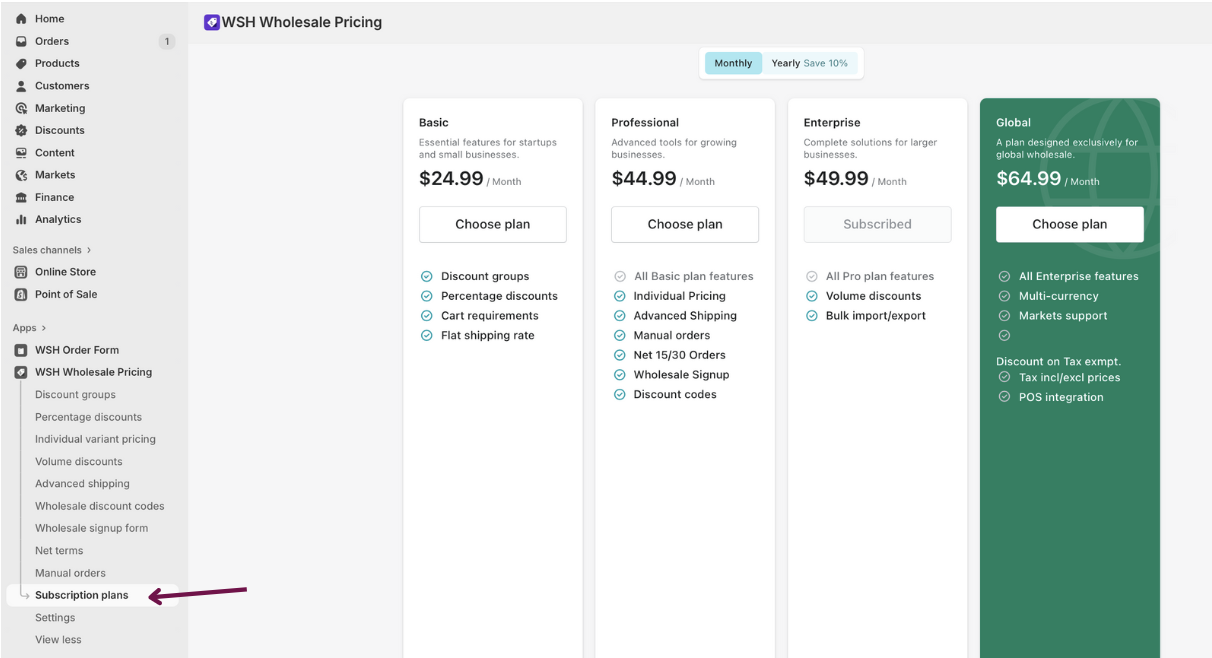Open Volume discounts in the sidebar
Image resolution: width=1212 pixels, height=658 pixels.
(x=78, y=462)
